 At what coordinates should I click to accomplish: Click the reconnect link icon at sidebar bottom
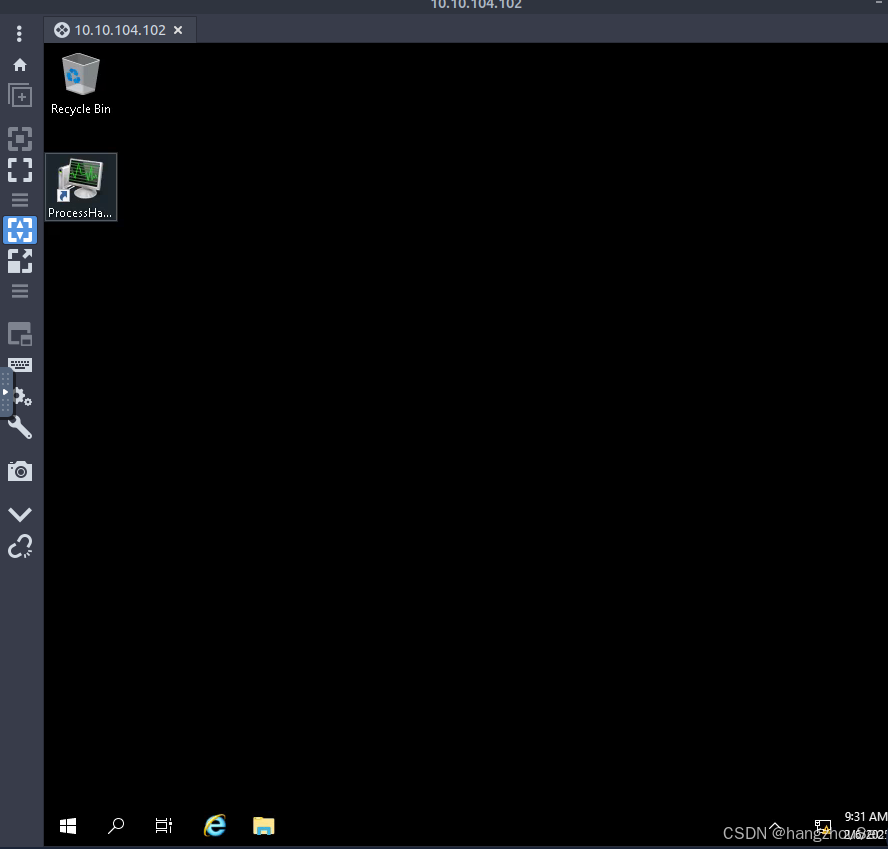coord(20,546)
